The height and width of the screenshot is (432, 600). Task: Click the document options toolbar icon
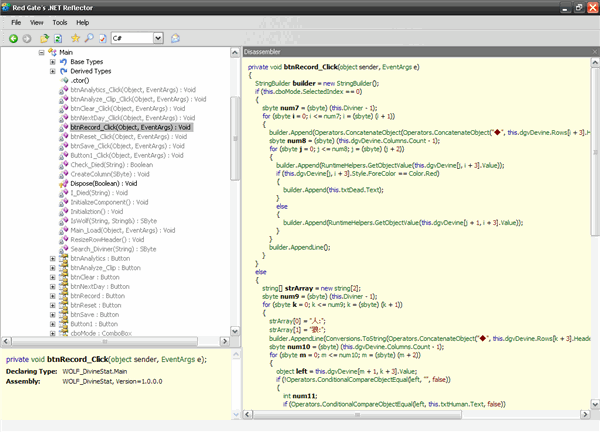[x=103, y=38]
